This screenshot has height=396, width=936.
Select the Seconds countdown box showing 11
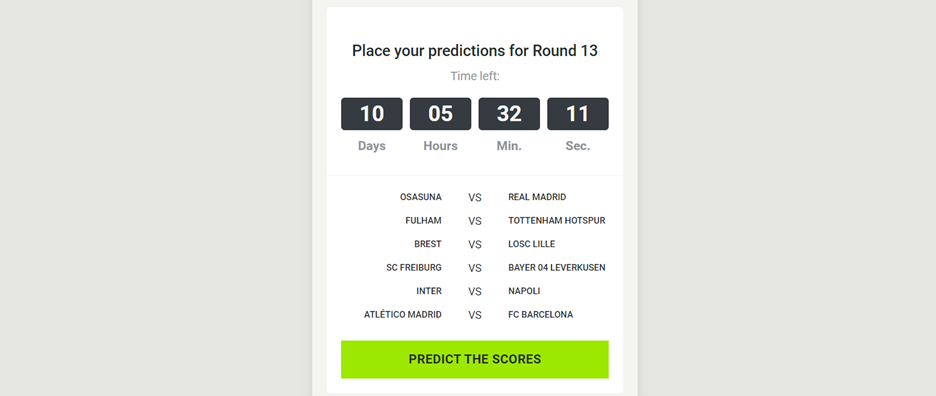(x=577, y=113)
